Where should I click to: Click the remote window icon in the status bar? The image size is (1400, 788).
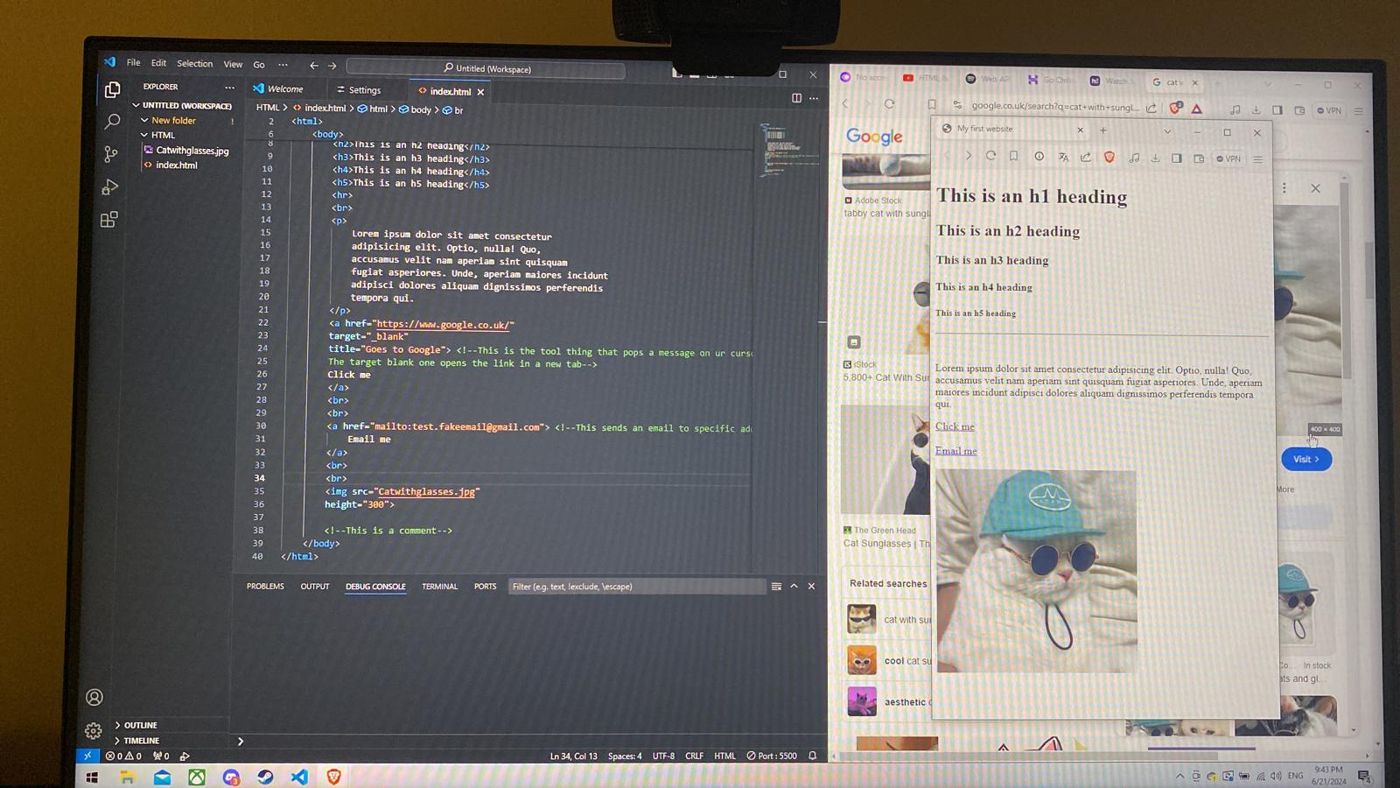point(87,756)
